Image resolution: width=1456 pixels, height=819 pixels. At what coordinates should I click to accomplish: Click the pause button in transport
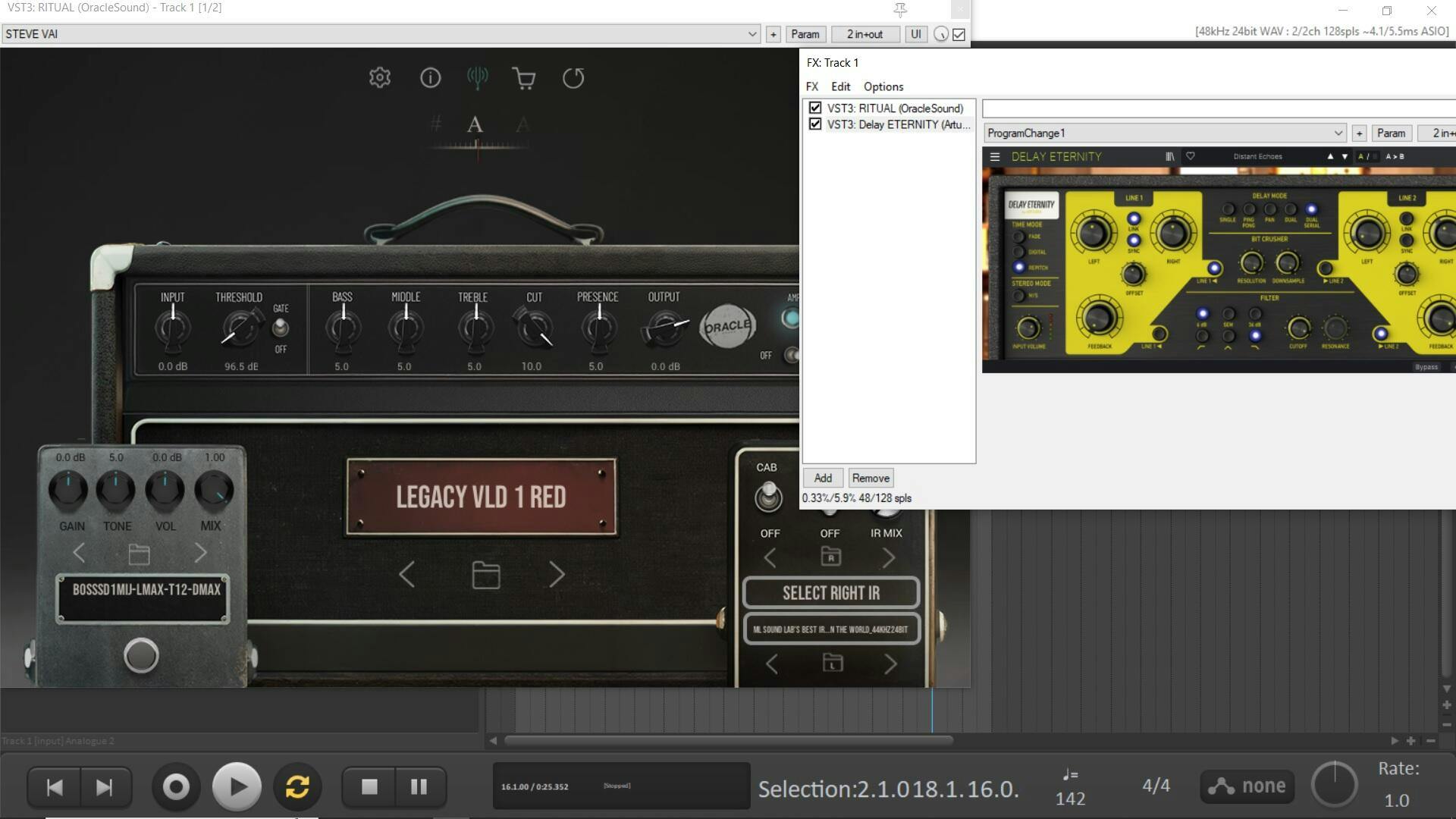[419, 787]
